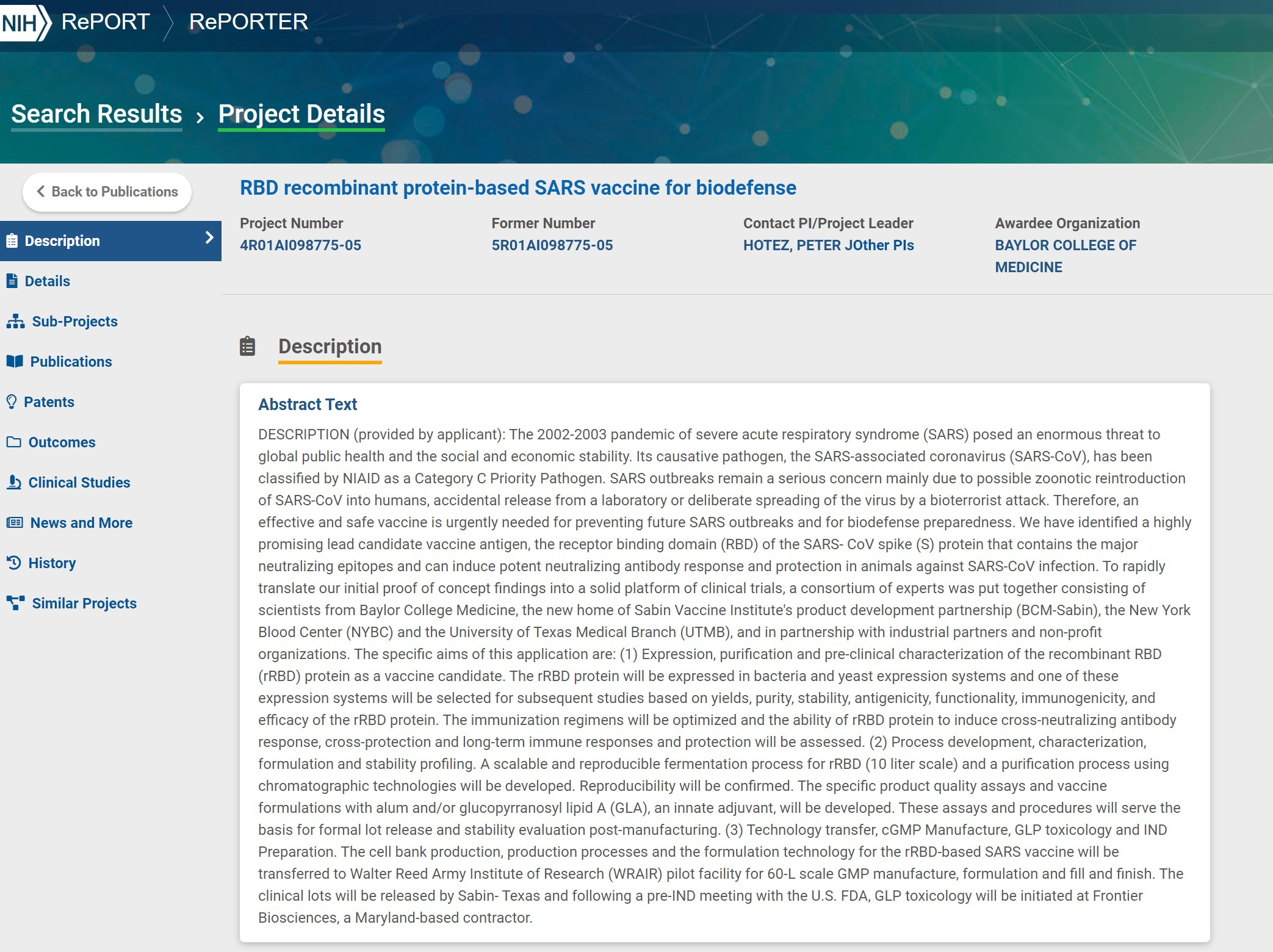This screenshot has width=1273, height=952.
Task: Click the Outcomes folder icon
Action: (x=13, y=442)
